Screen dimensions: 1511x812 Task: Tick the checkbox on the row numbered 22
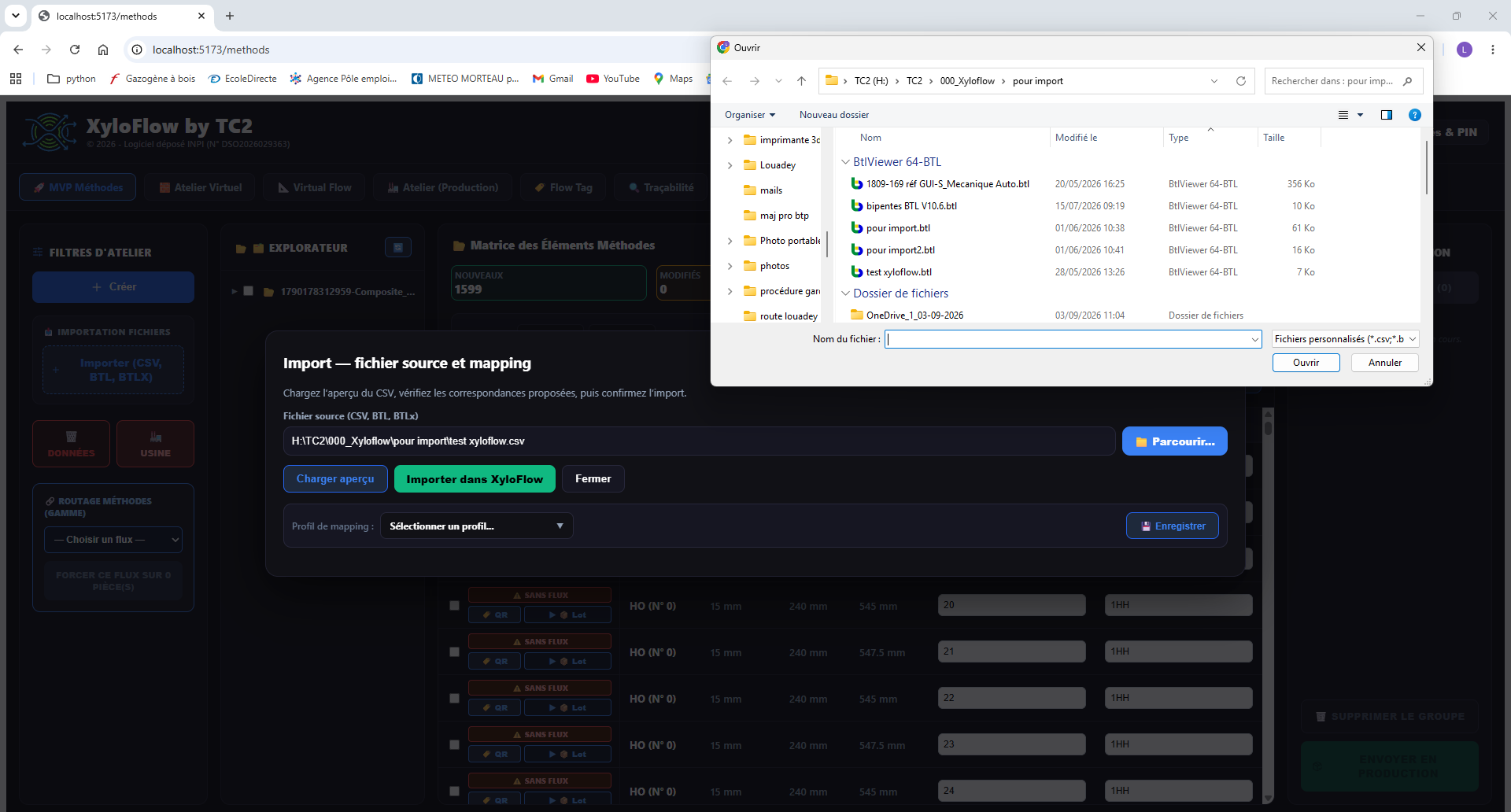click(x=454, y=699)
